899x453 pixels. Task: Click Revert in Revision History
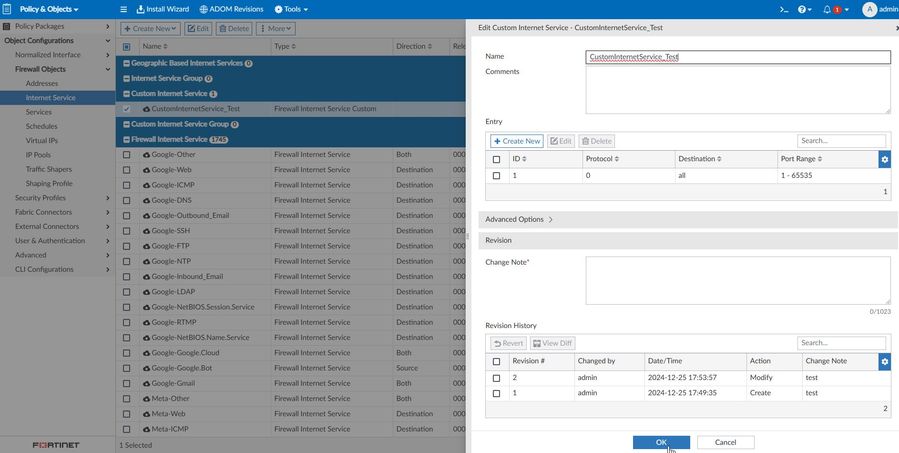(508, 343)
